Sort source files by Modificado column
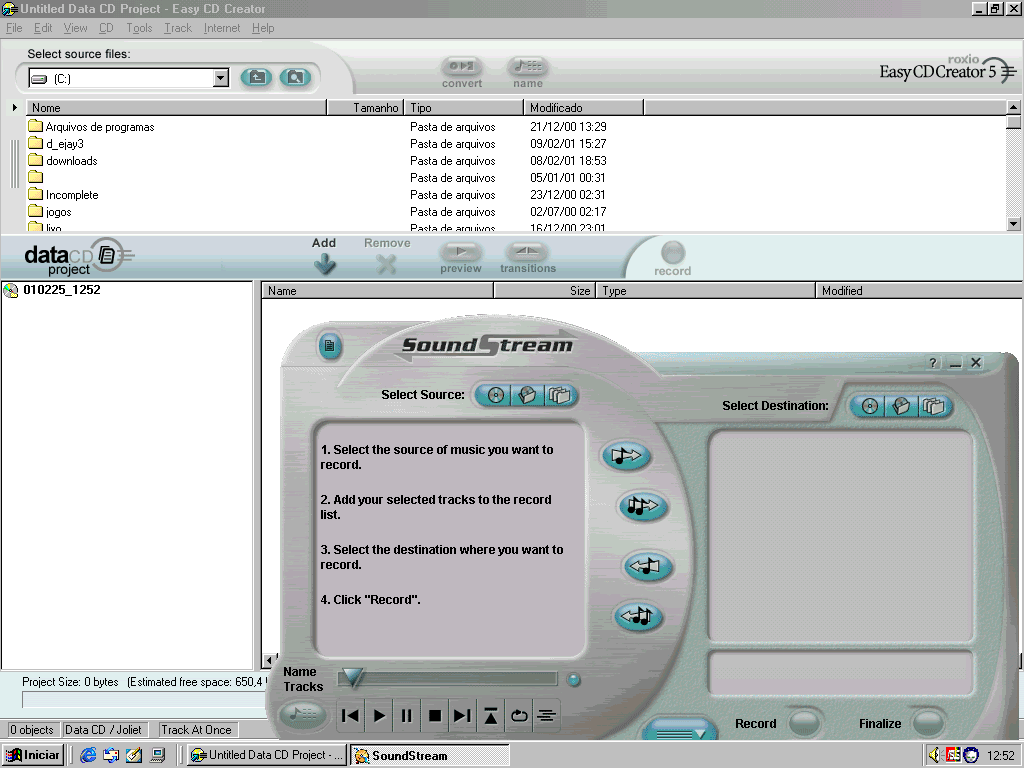 coord(583,108)
